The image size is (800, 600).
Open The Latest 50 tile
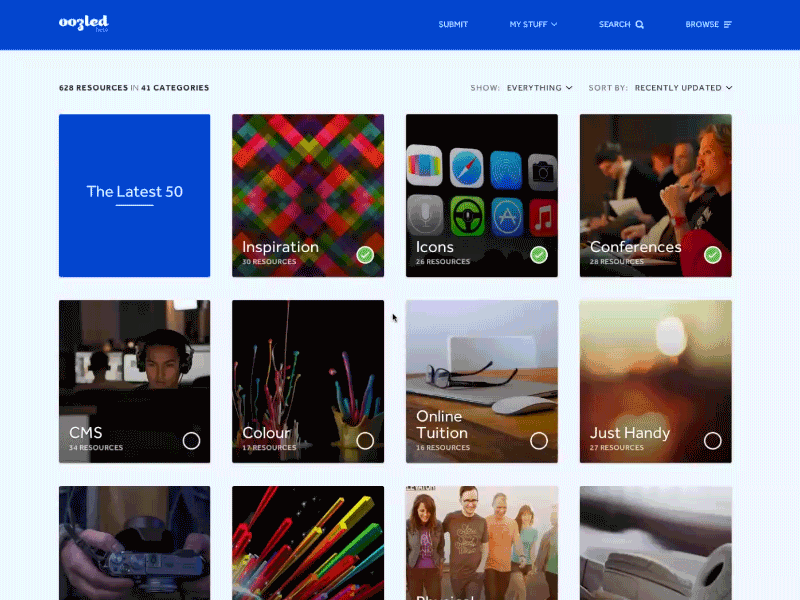pyautogui.click(x=135, y=195)
